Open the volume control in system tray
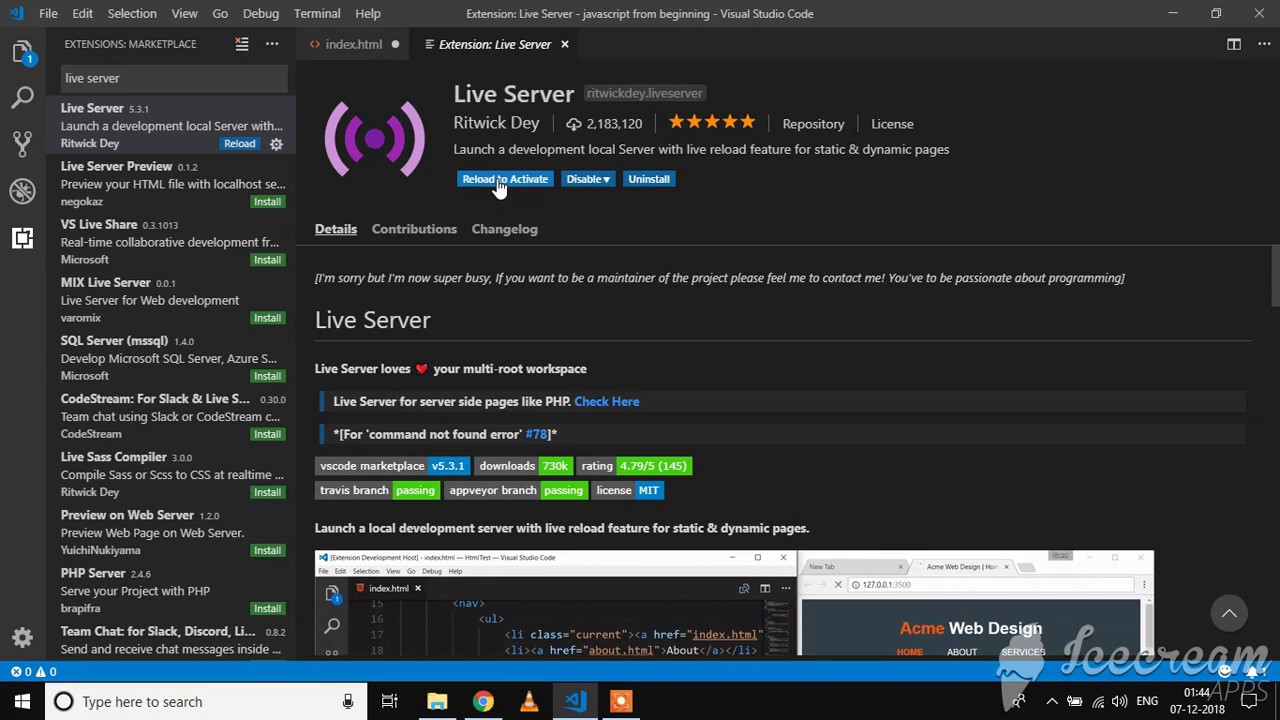Viewport: 1280px width, 720px height. (1120, 702)
